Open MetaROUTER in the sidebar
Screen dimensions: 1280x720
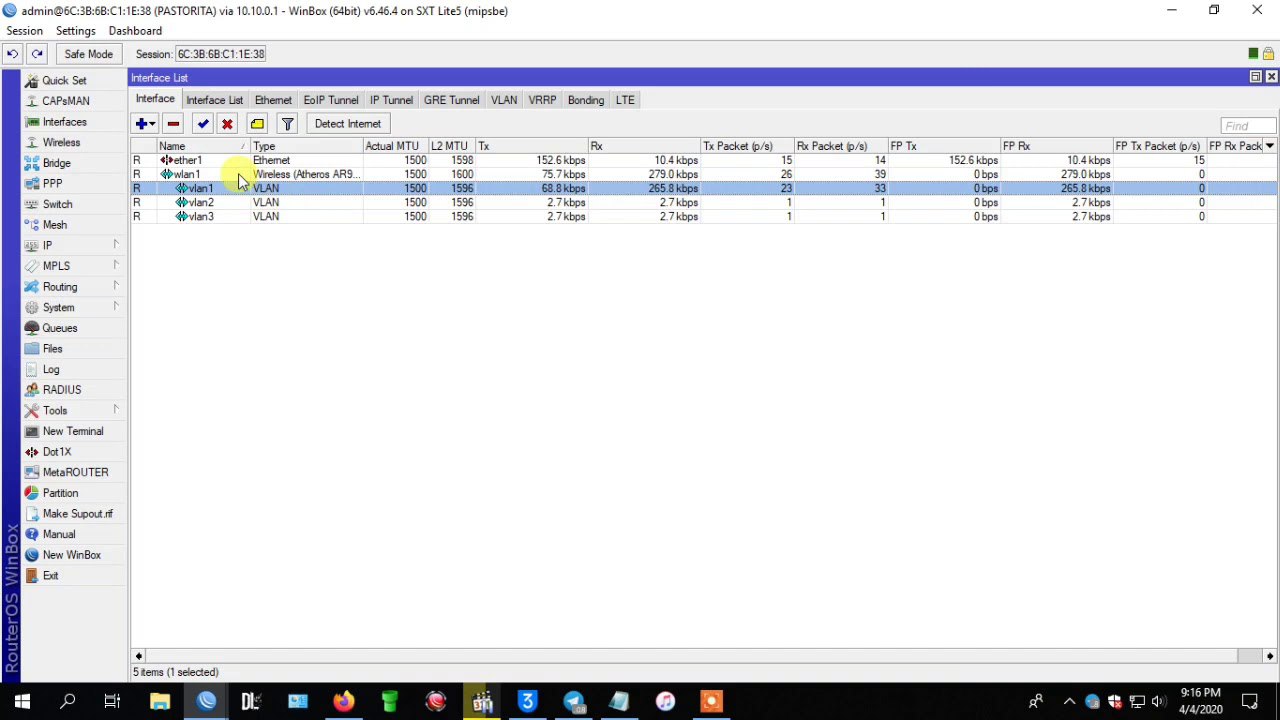[75, 472]
